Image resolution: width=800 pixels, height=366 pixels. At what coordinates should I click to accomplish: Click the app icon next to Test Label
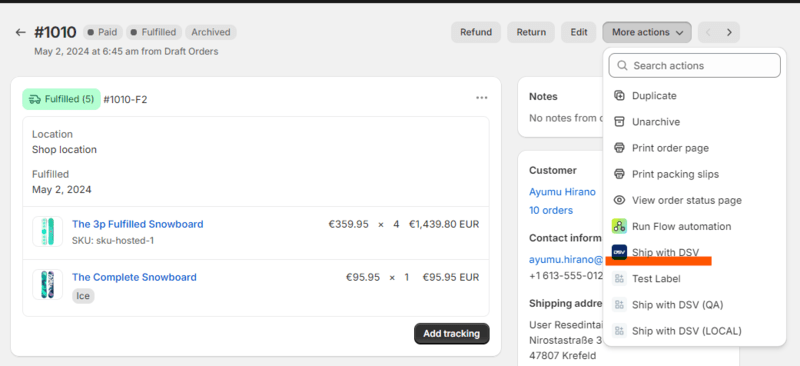click(x=619, y=279)
